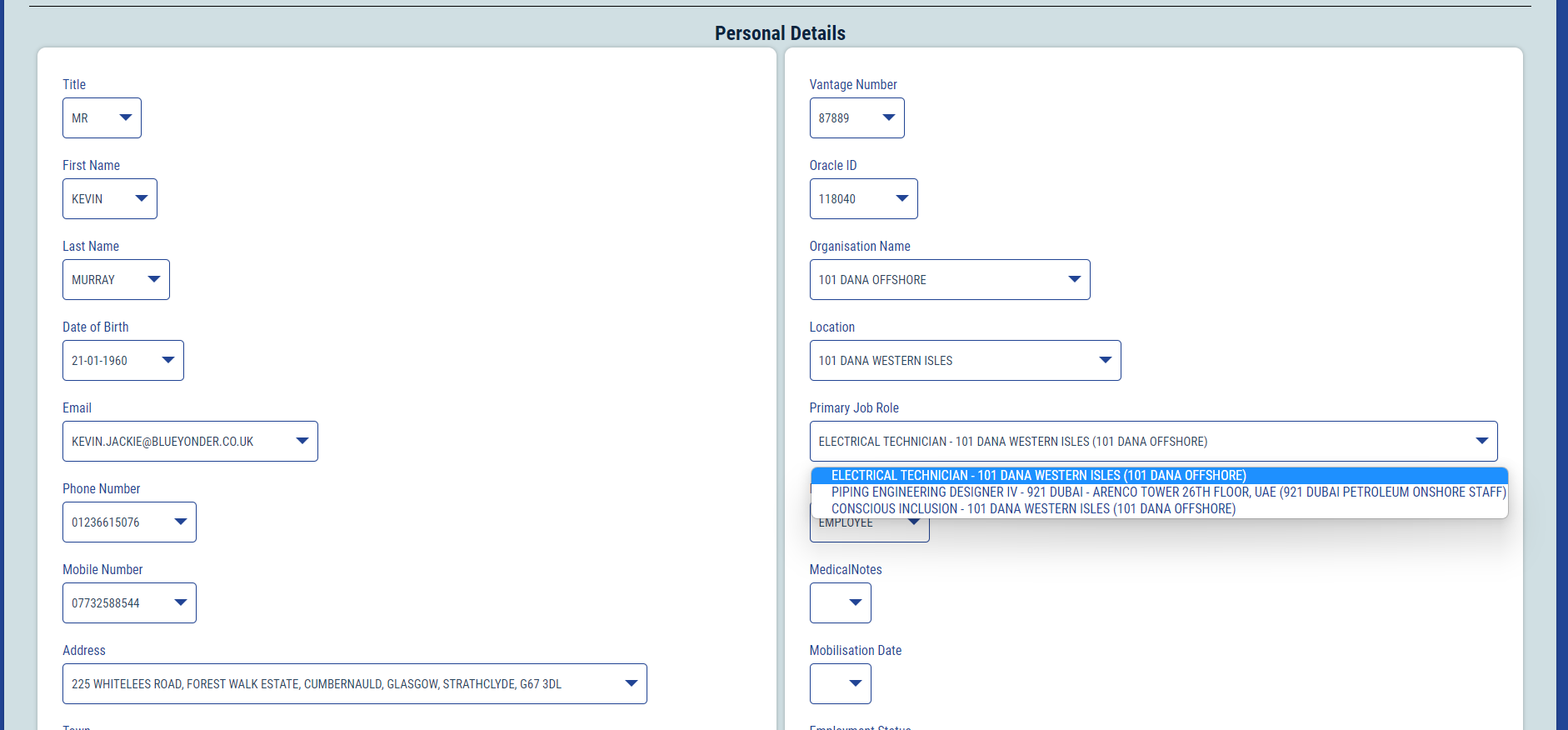Click the Mobile Number dropdown arrow
The height and width of the screenshot is (730, 1568).
(x=180, y=603)
